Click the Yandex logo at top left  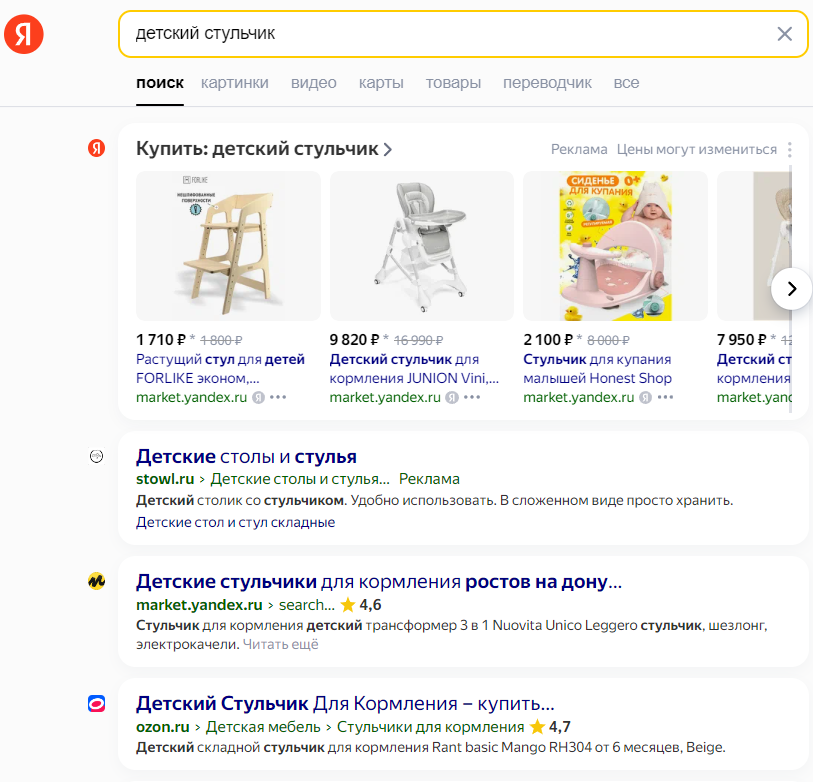[24, 34]
